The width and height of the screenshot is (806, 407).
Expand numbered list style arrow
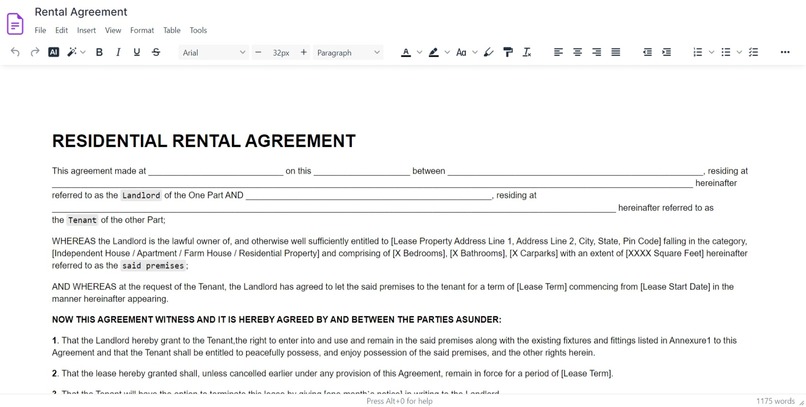click(x=711, y=52)
